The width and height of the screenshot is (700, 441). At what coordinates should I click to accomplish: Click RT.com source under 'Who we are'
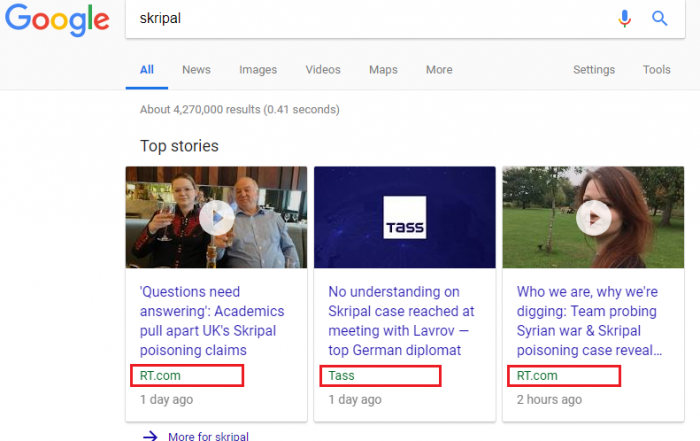point(537,375)
